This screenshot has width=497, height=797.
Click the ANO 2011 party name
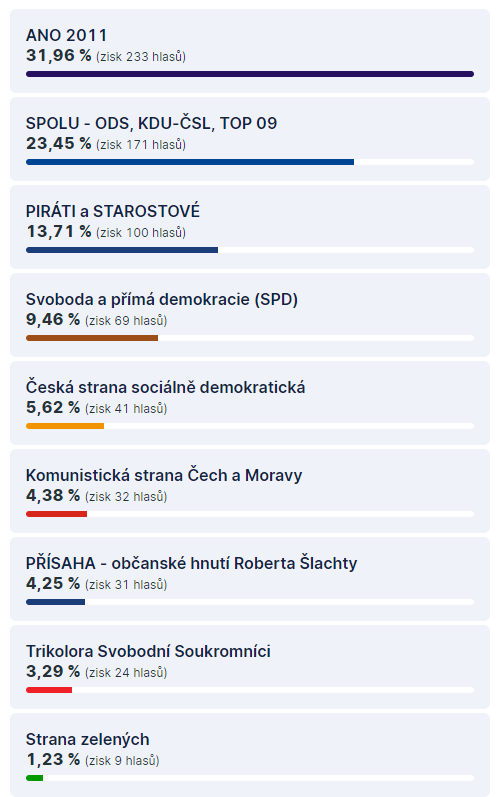click(x=67, y=36)
